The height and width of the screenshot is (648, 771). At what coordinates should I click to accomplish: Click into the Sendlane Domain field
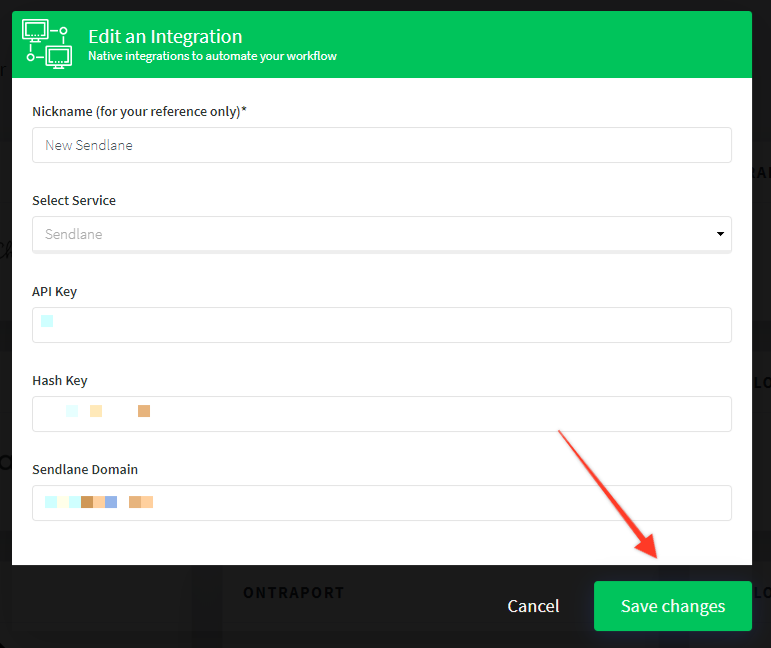click(382, 503)
